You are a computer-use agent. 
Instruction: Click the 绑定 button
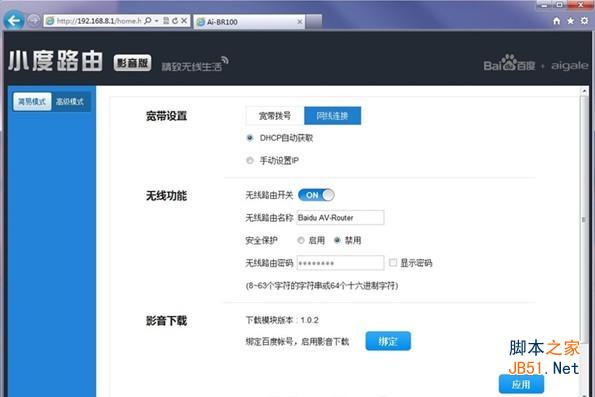[388, 341]
